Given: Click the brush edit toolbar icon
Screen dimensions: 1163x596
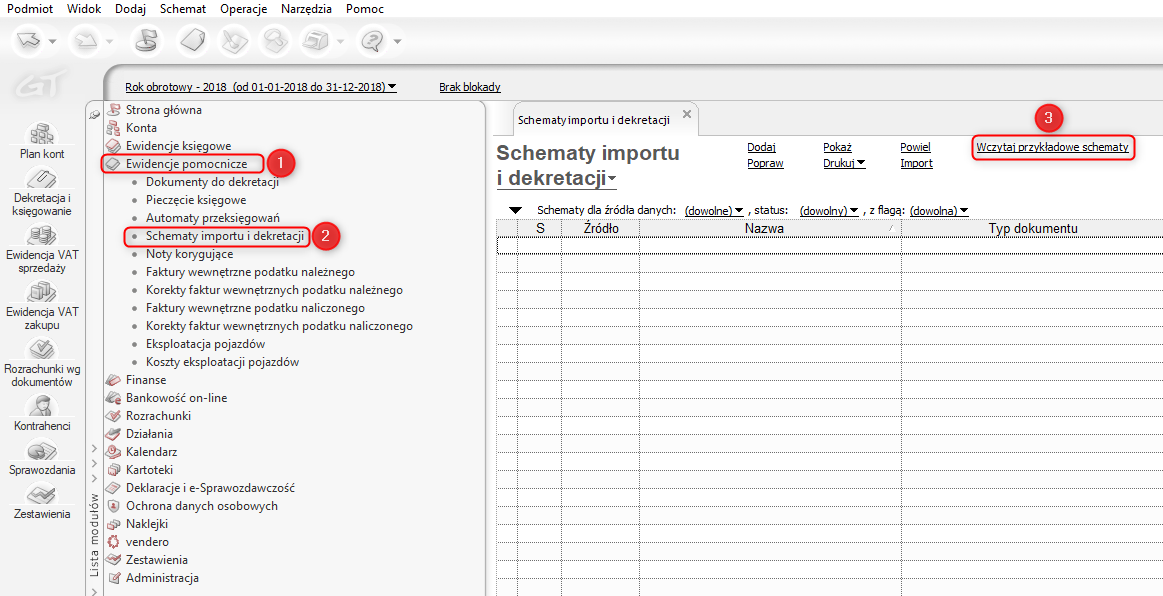Looking at the screenshot, I should [x=234, y=41].
